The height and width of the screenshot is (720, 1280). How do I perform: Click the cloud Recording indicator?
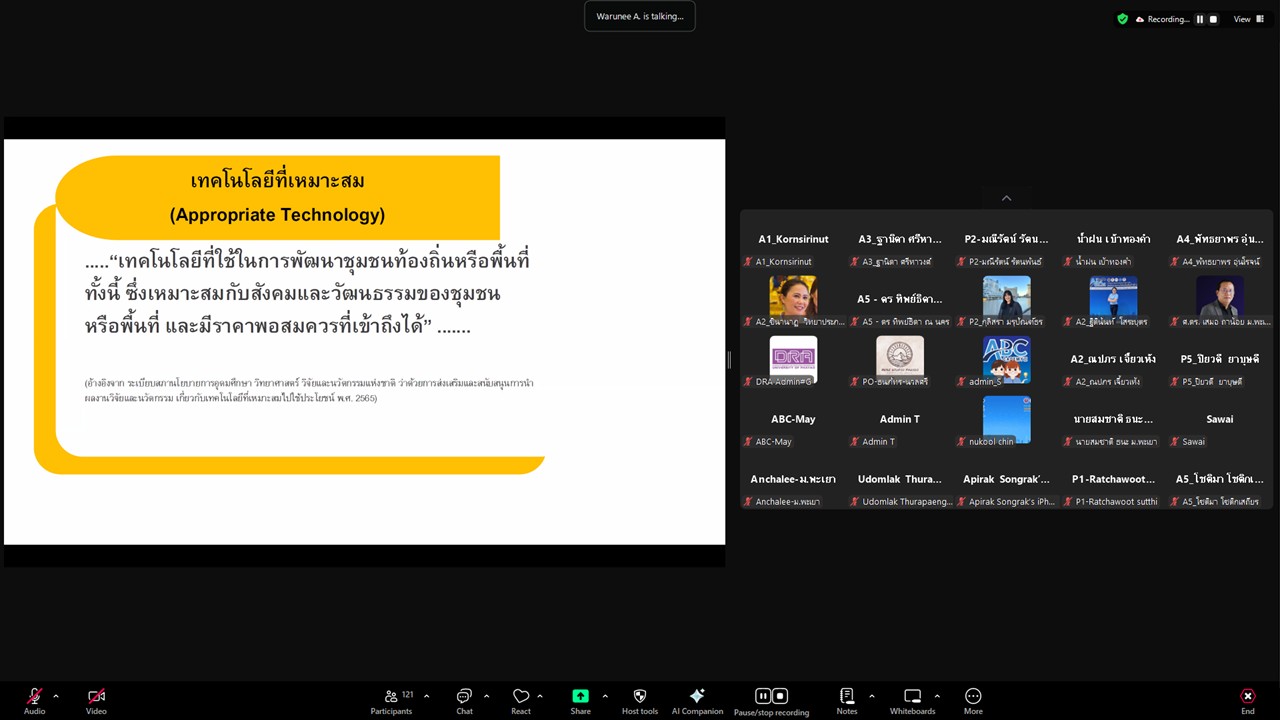click(1163, 19)
